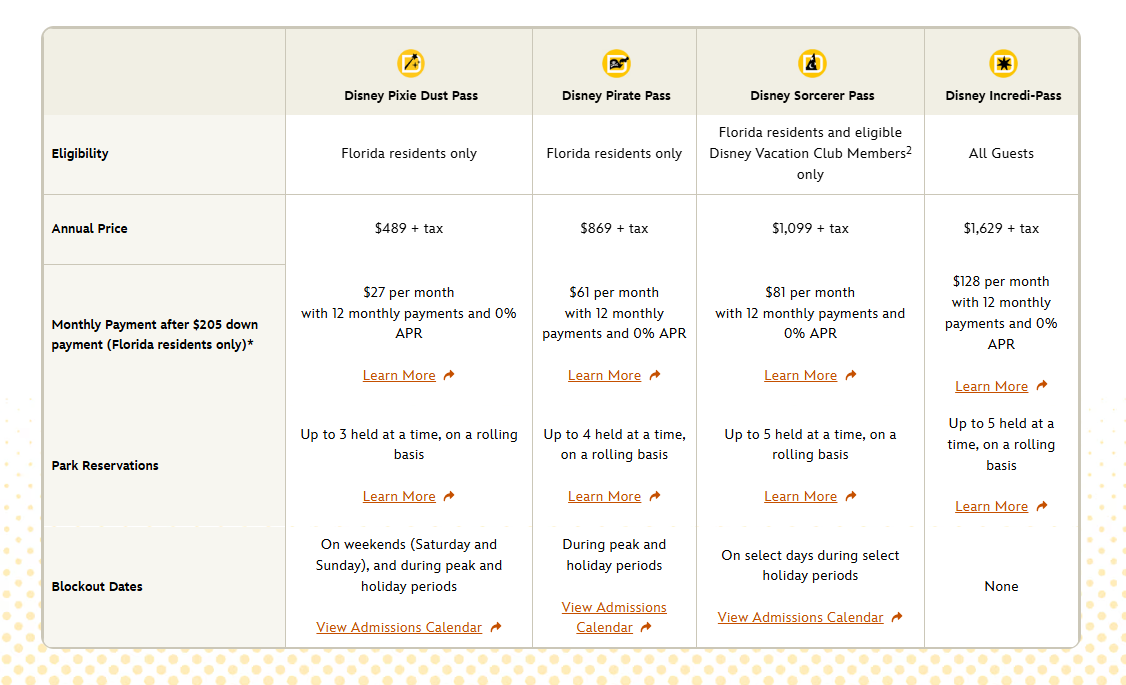
Task: Open Learn More under Pixie Dust $27 per month
Action: pos(399,376)
